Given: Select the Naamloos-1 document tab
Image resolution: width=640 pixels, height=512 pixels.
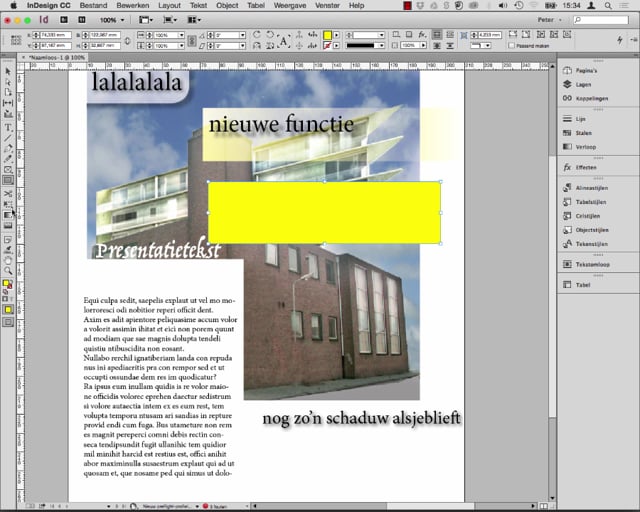Looking at the screenshot, I should point(56,58).
